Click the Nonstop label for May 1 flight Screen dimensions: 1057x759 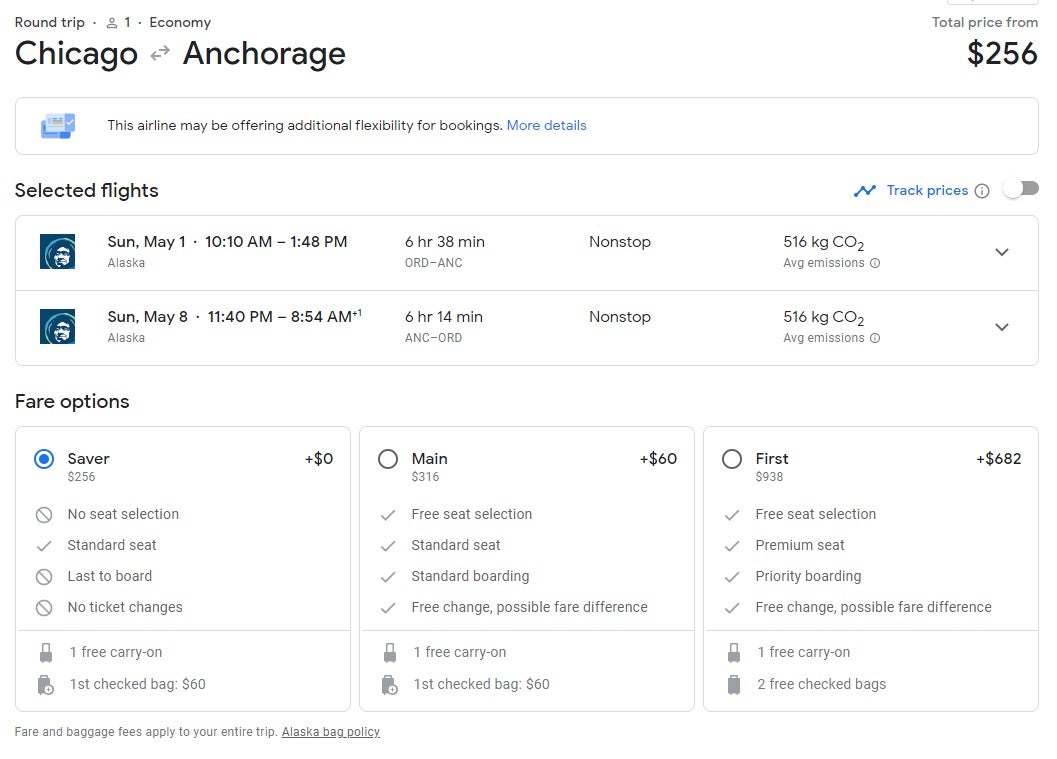click(620, 242)
